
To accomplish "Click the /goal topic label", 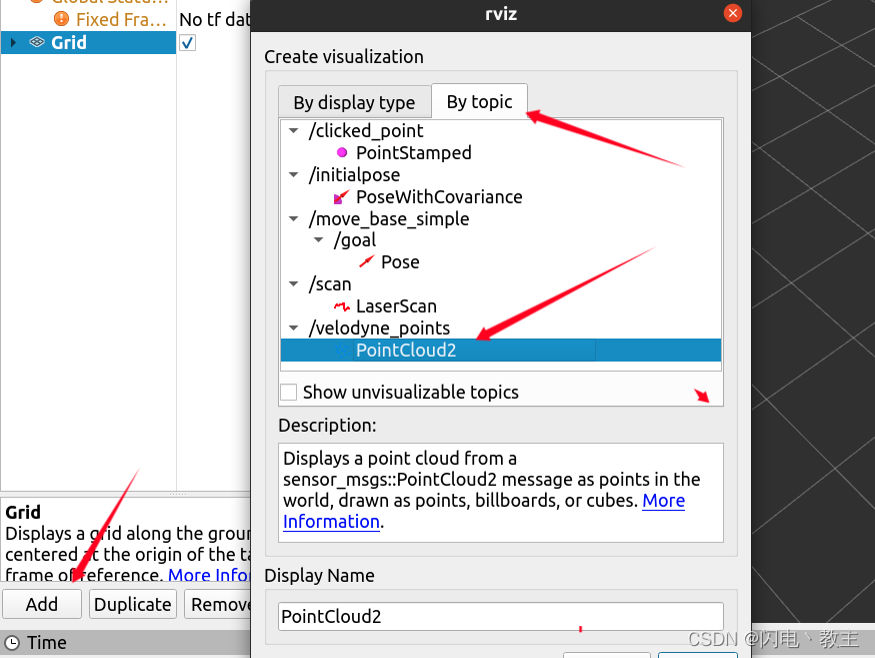I will pos(355,240).
